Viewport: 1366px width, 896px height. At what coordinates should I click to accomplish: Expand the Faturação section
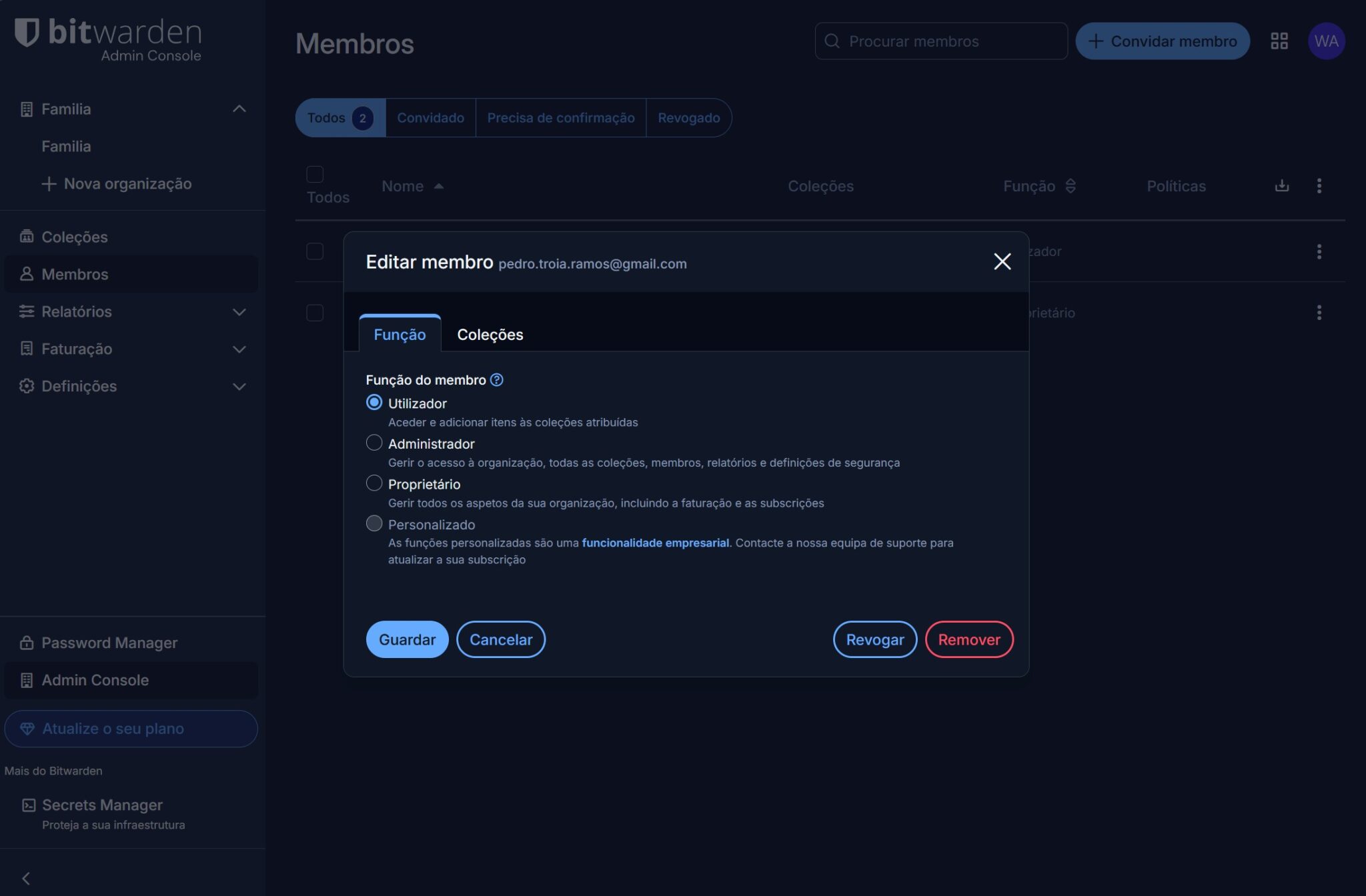239,349
